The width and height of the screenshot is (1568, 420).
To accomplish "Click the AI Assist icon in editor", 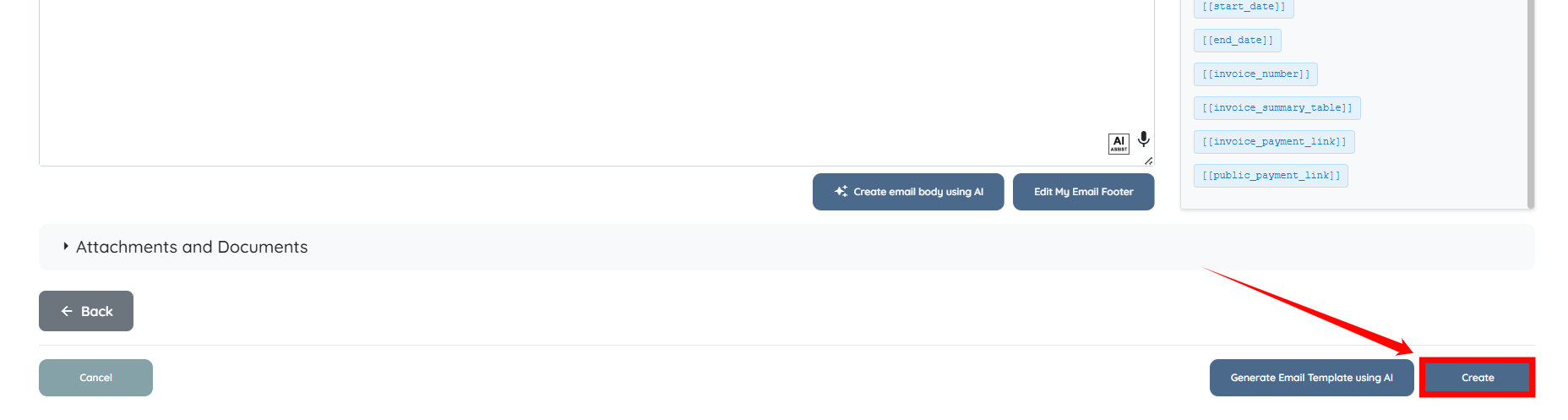I will point(1119,144).
